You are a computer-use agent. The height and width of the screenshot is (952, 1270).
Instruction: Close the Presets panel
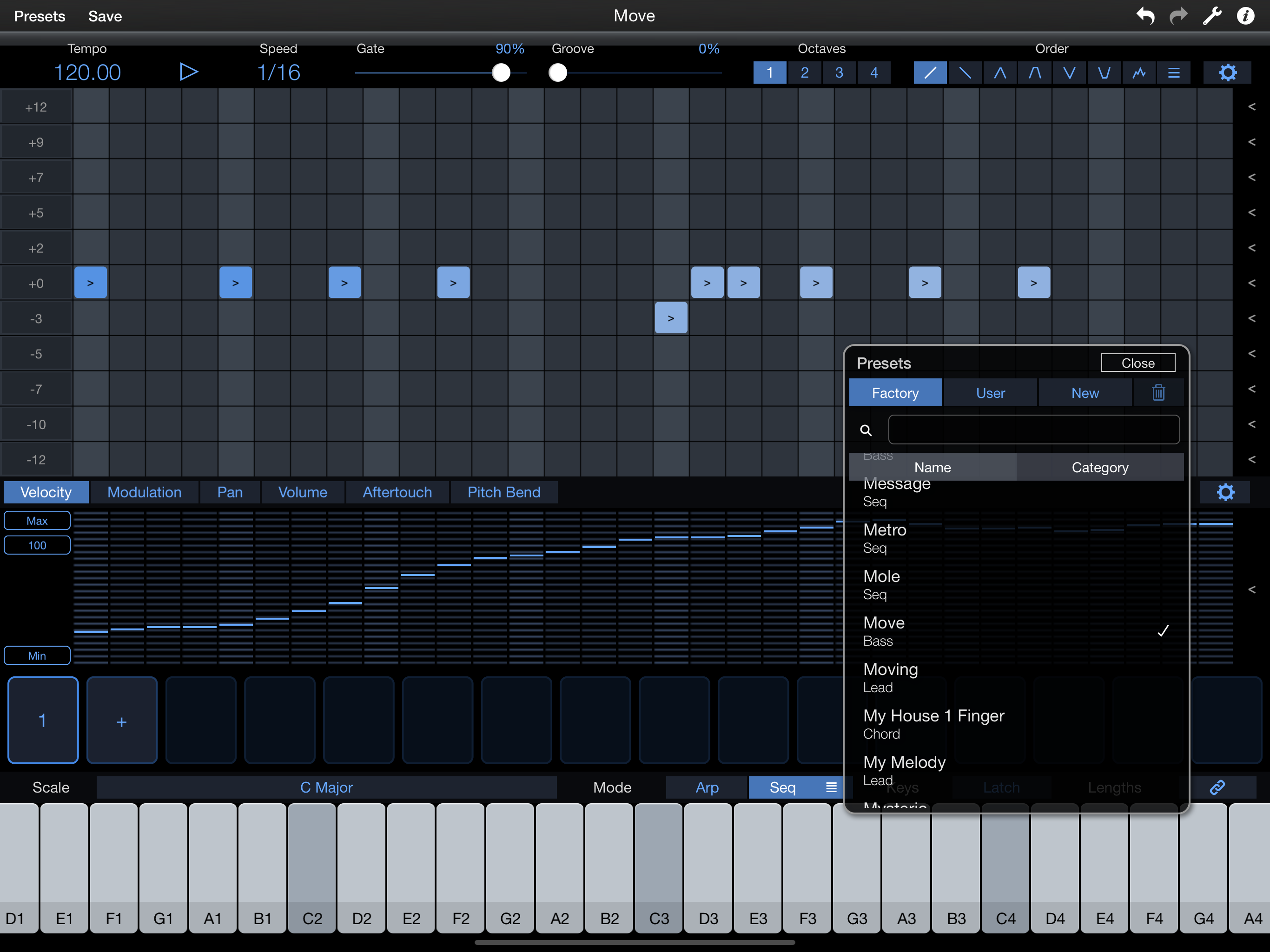[1138, 363]
